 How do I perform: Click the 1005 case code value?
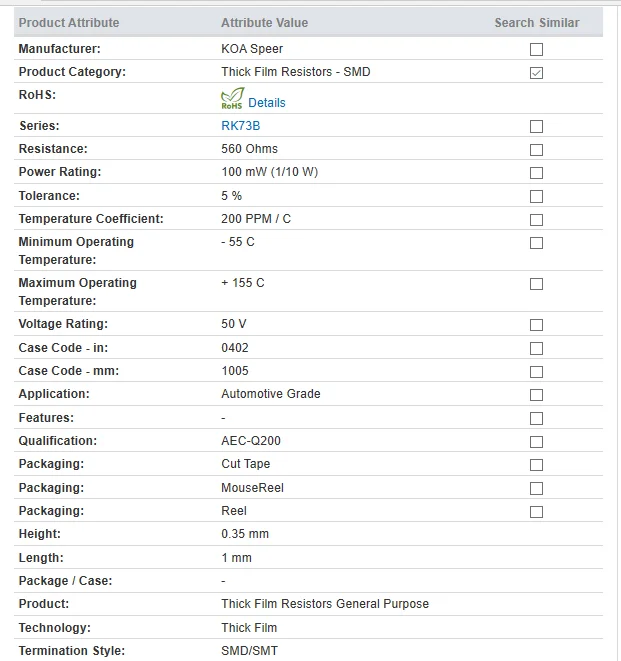pos(235,371)
